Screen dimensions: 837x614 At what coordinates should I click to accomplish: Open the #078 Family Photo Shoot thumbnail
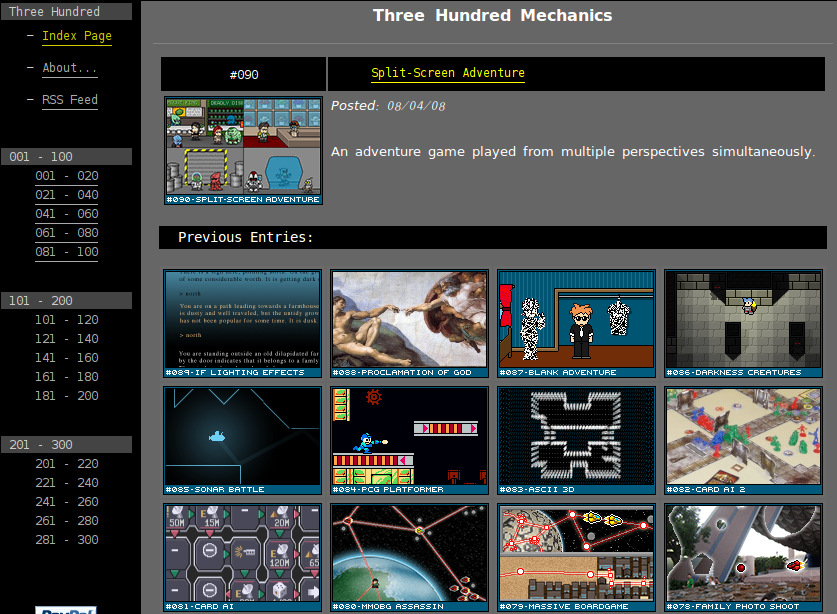pos(744,557)
